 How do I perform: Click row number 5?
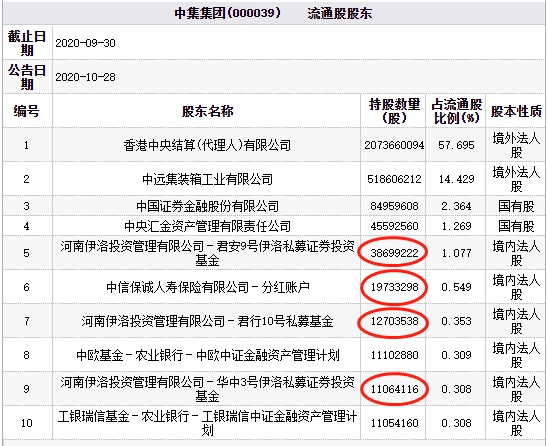point(27,253)
